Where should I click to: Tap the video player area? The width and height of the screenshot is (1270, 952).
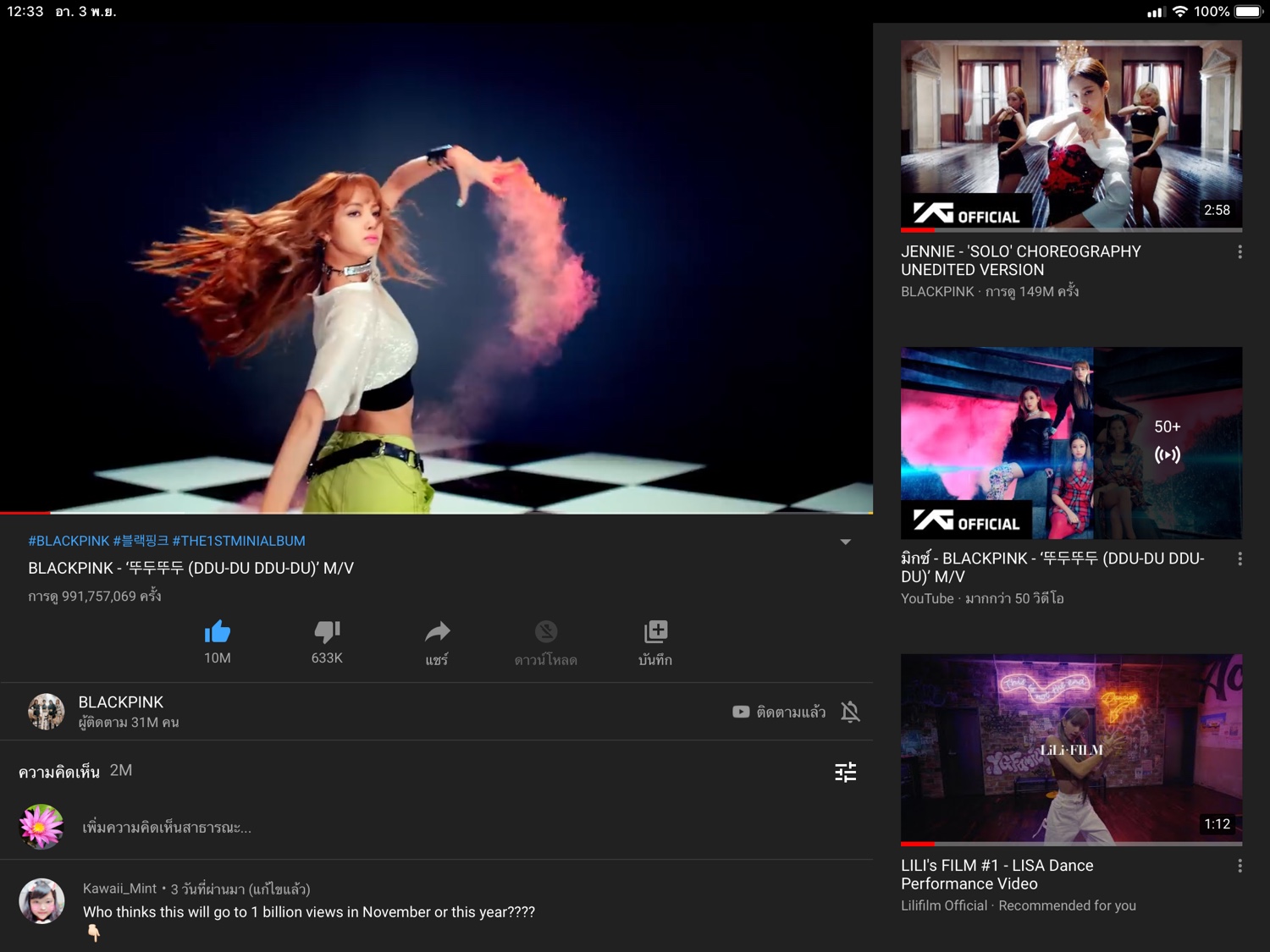[436, 267]
